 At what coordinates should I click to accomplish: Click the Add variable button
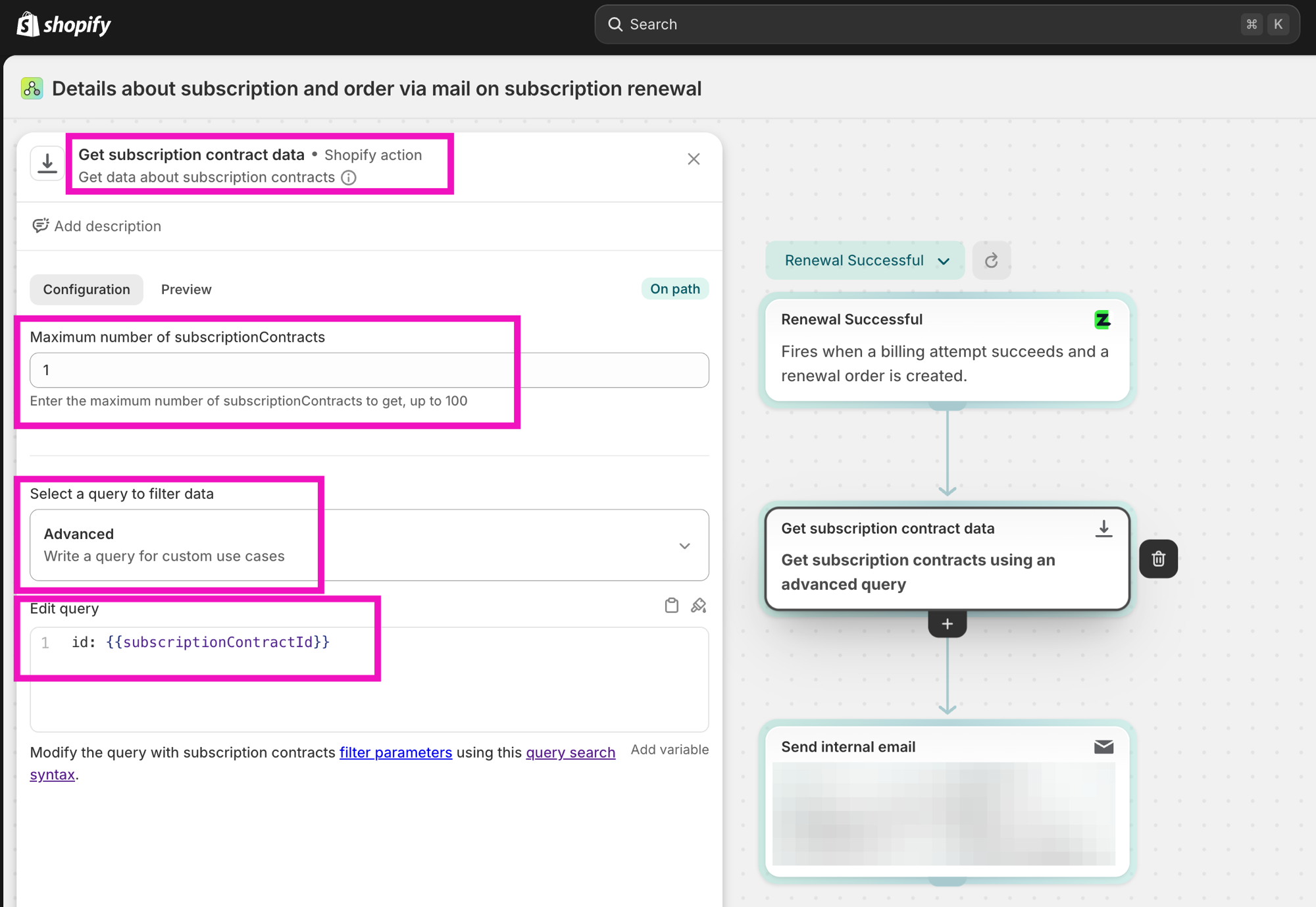[669, 750]
